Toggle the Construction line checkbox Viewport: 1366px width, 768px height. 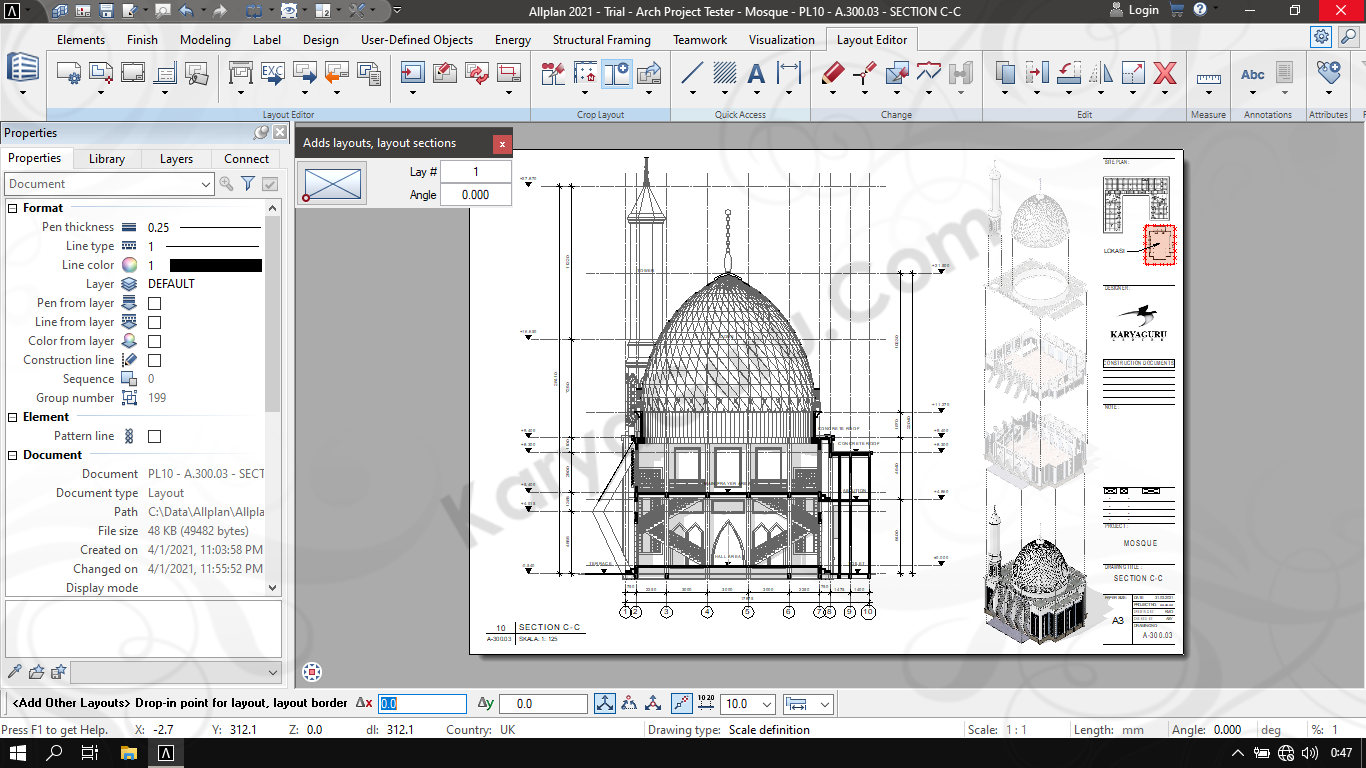pos(155,360)
